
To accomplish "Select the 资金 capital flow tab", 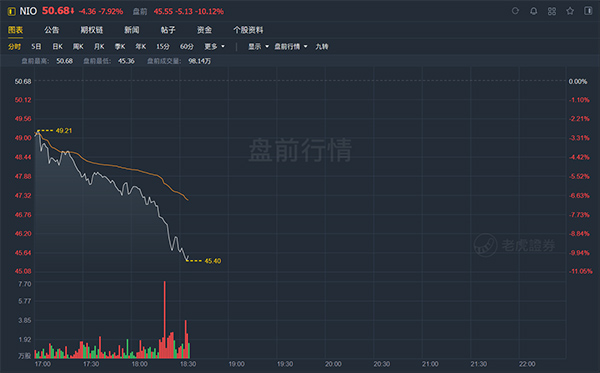I will pos(204,30).
